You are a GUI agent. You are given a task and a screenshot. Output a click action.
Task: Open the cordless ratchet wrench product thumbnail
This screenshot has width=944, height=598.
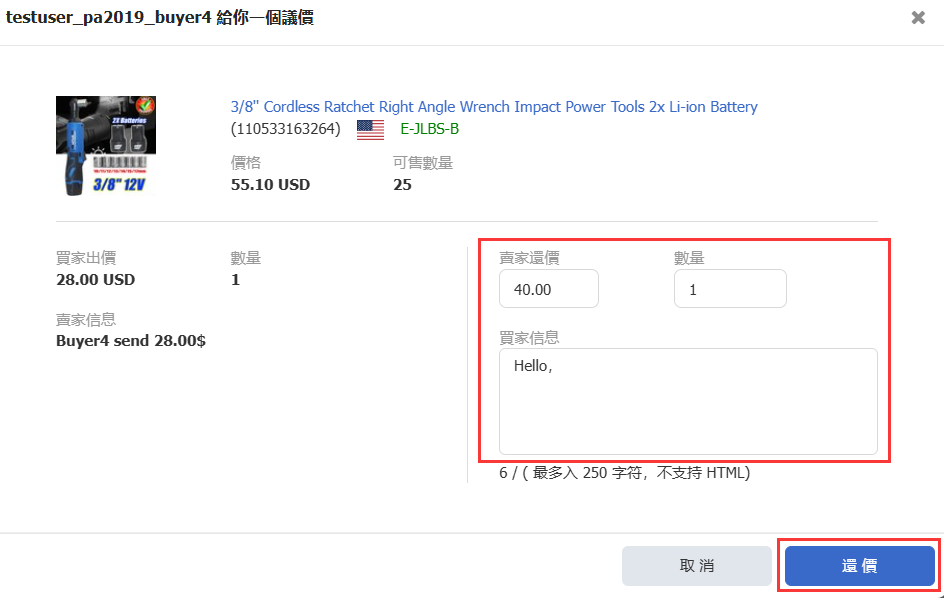click(x=106, y=145)
